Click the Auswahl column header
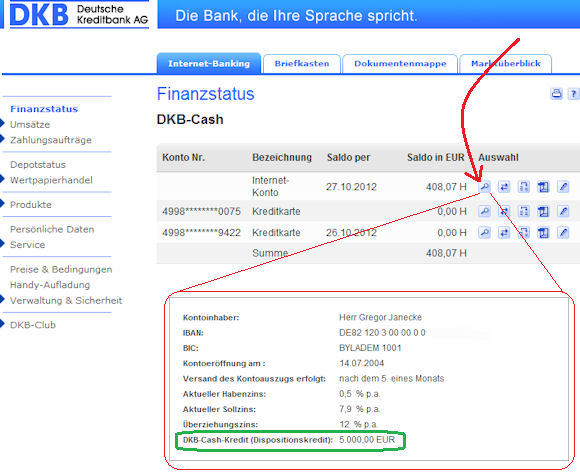Screen dimensions: 580x472 pos(498,158)
